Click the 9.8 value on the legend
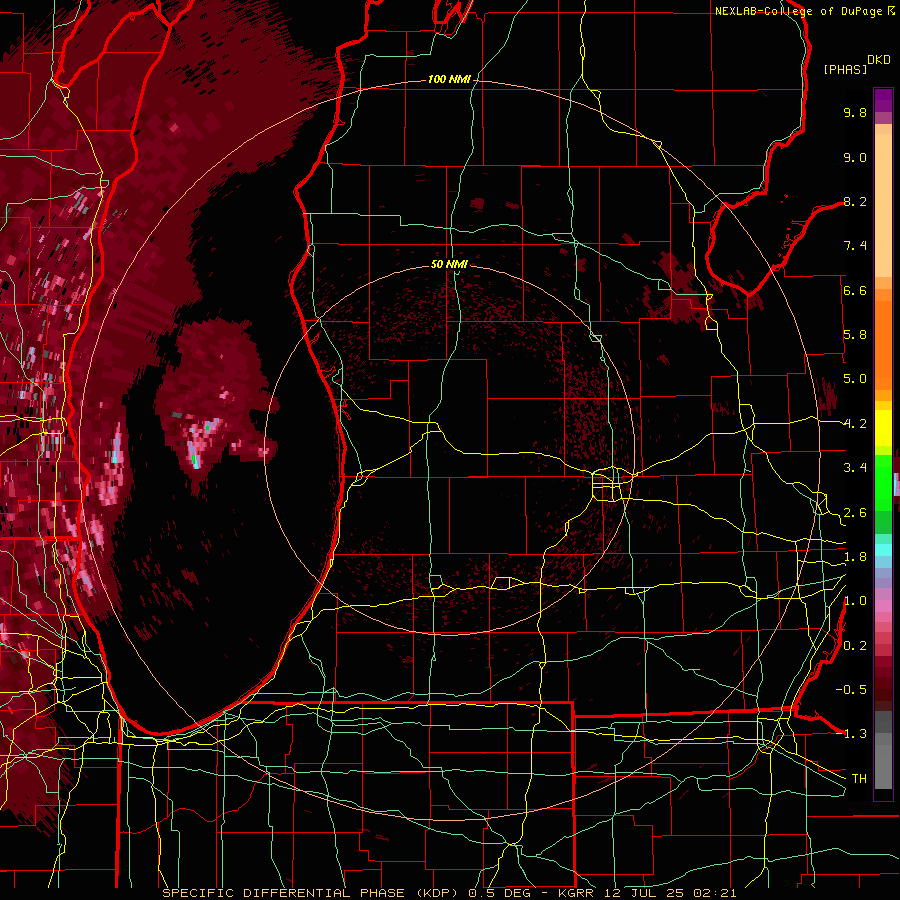 point(855,112)
